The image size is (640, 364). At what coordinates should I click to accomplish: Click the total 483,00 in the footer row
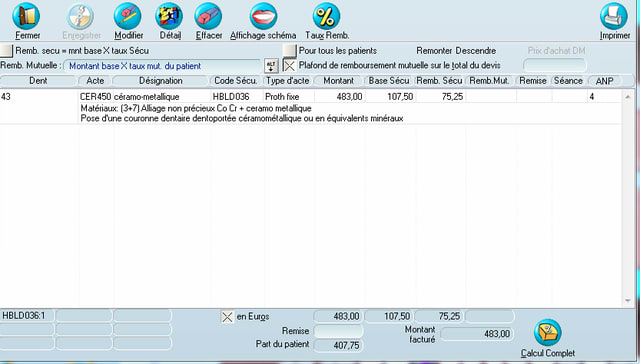tap(338, 316)
